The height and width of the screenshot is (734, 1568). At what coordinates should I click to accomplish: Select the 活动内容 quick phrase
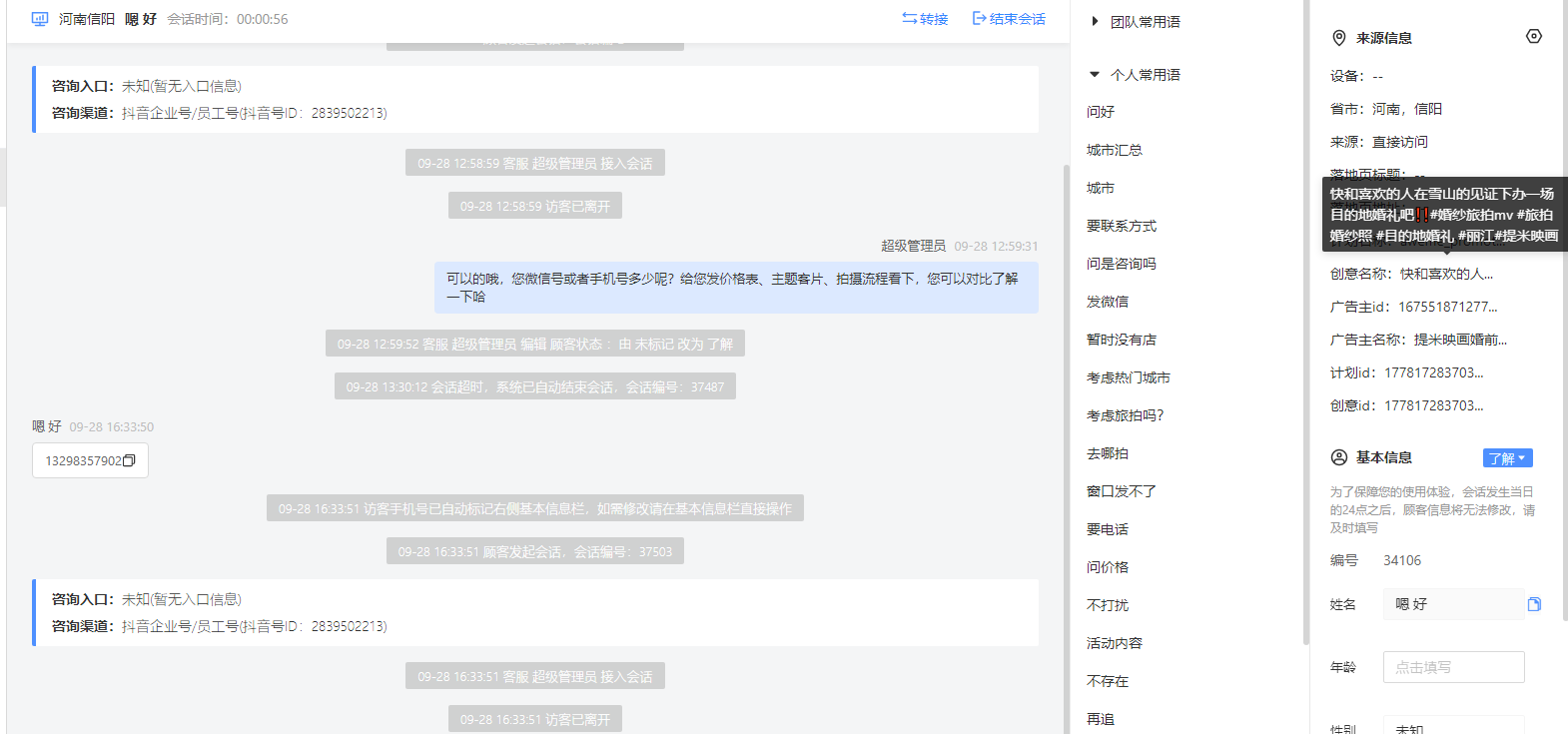click(1115, 643)
